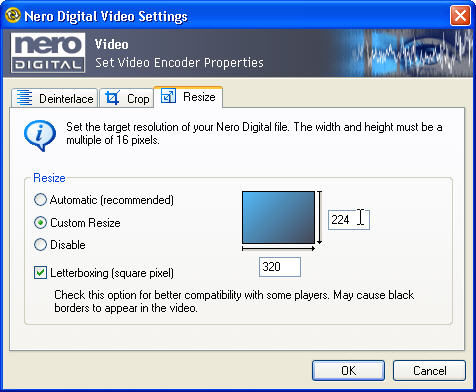The image size is (476, 392).
Task: Click the Crop tool icon
Action: tap(112, 98)
